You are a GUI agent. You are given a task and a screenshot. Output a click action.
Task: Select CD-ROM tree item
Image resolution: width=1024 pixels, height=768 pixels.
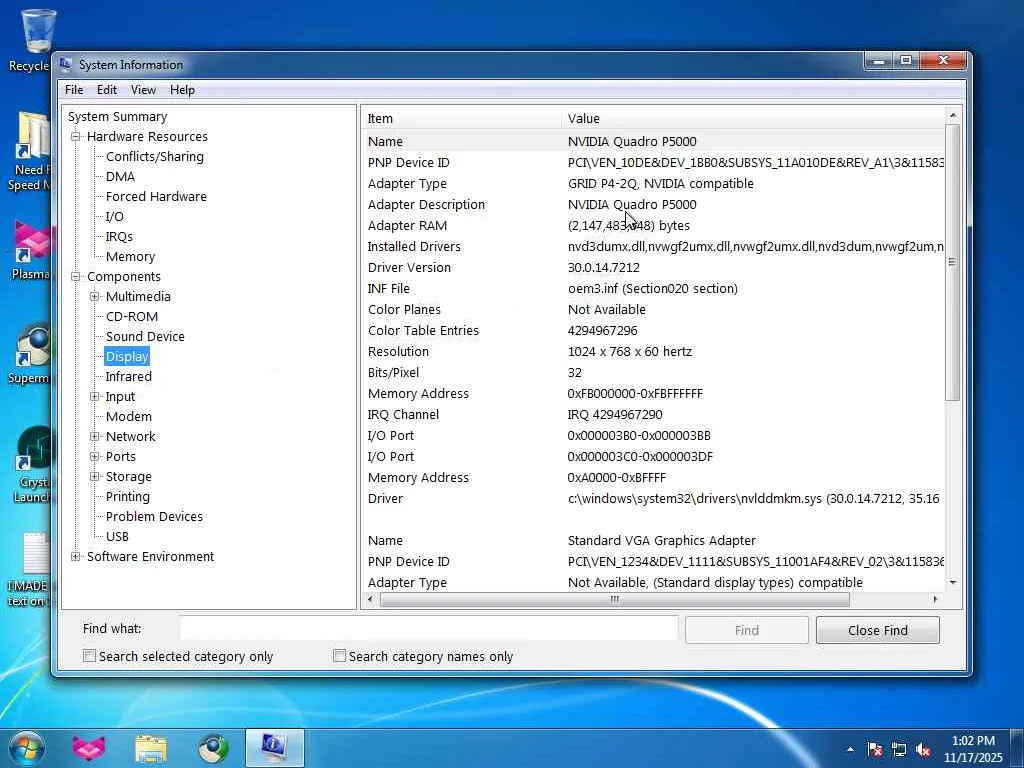[132, 317]
